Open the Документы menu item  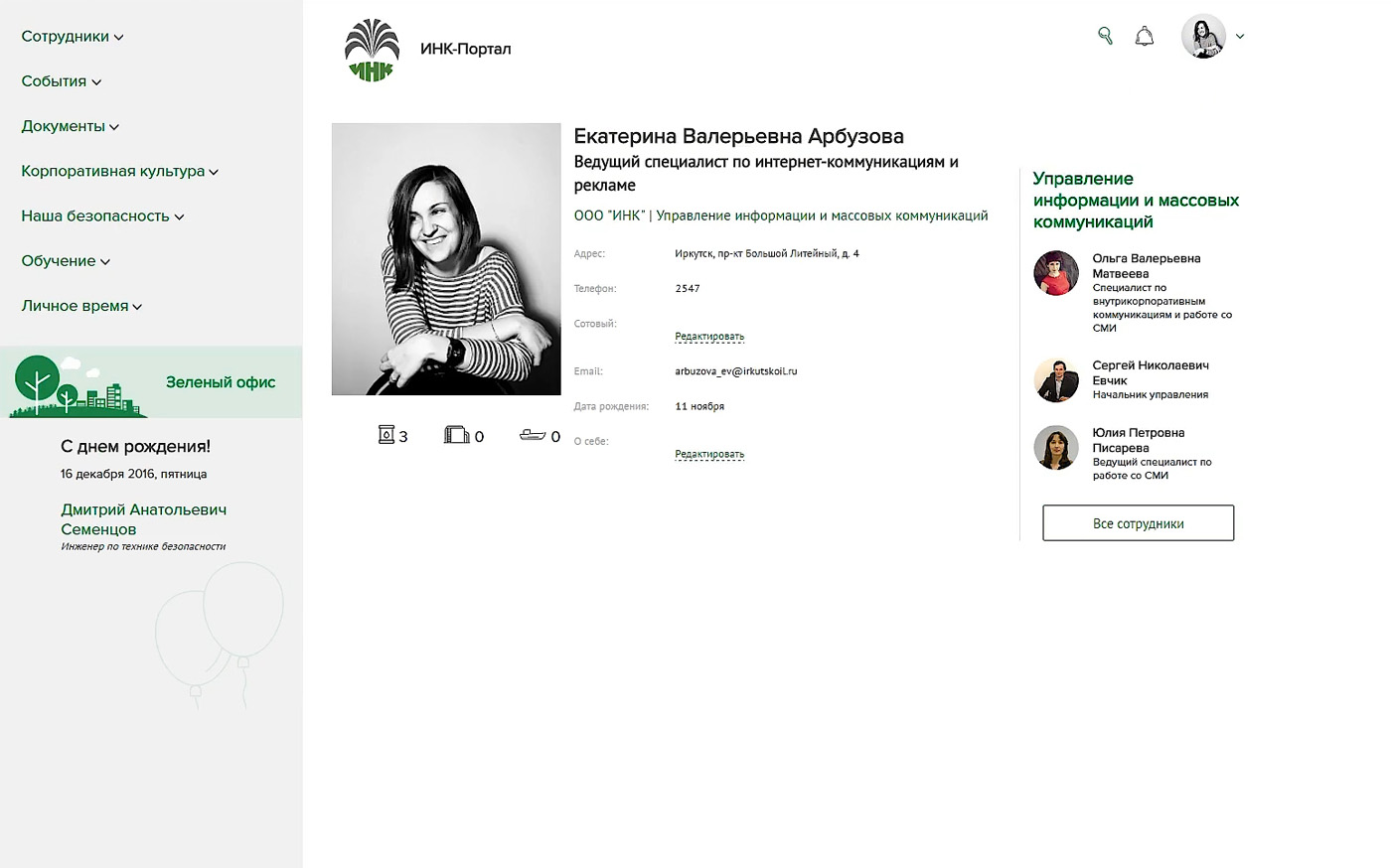[x=70, y=126]
